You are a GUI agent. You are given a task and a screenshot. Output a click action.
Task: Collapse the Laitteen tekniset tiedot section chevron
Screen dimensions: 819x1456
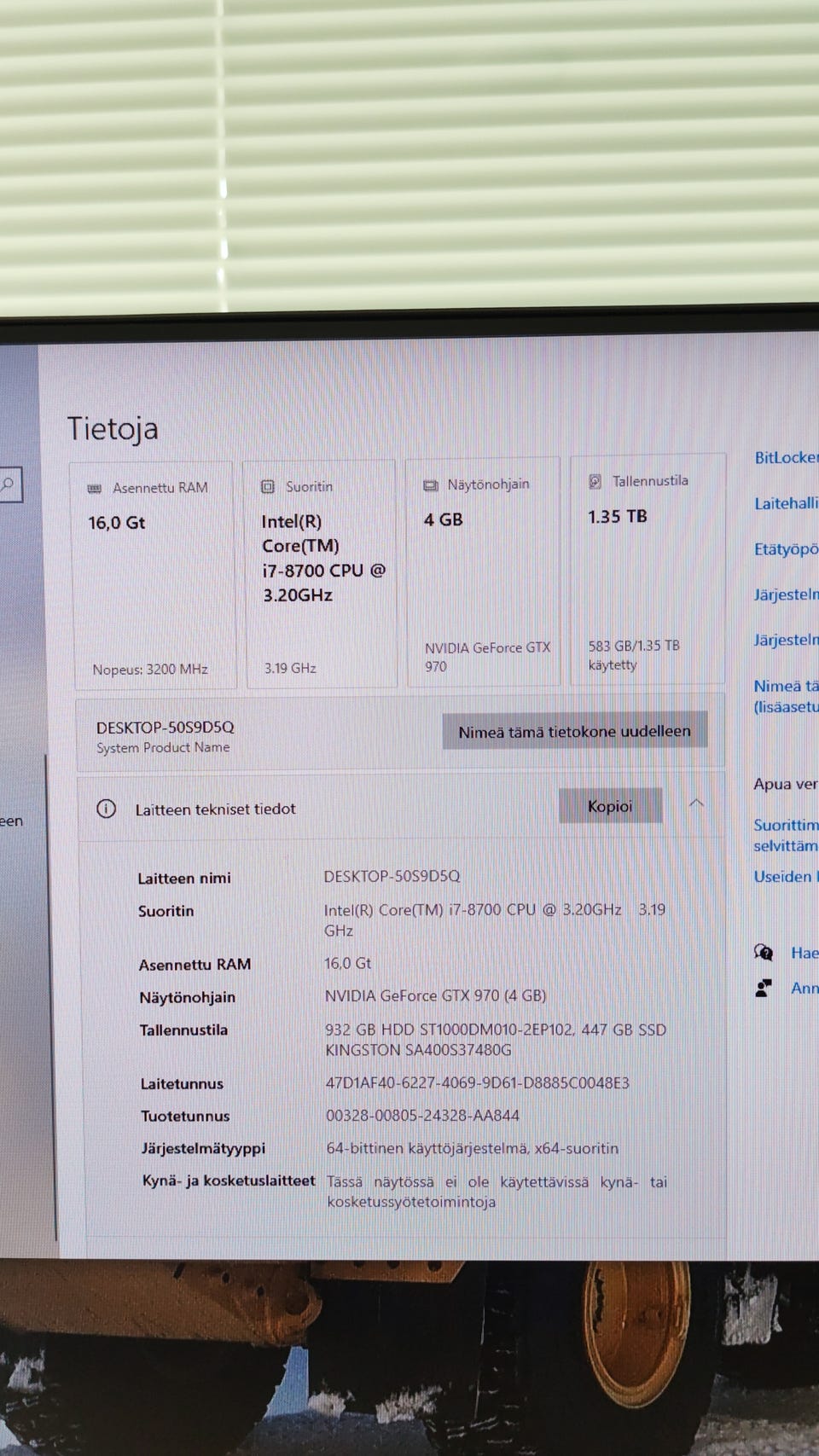coord(696,803)
